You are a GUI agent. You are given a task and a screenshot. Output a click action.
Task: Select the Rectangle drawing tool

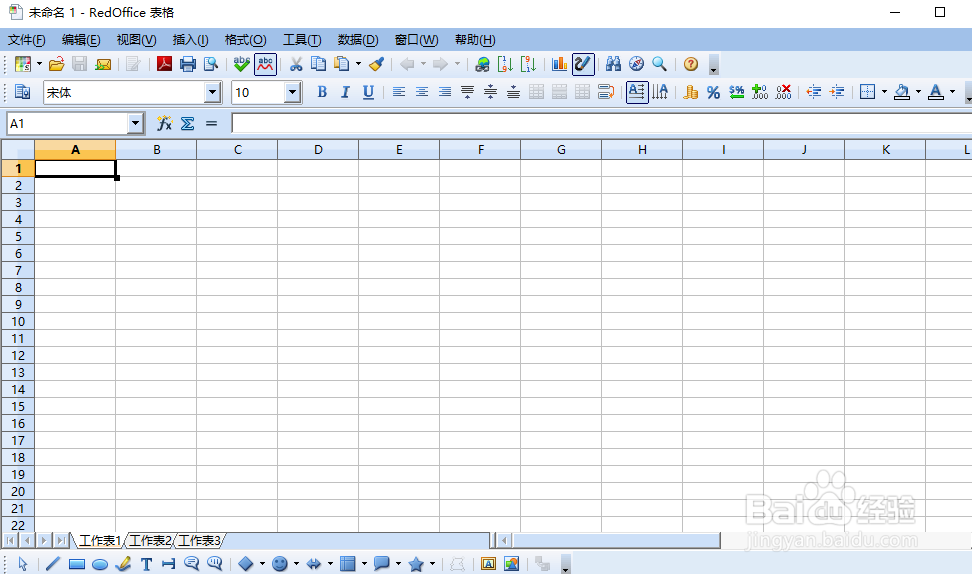(x=77, y=563)
